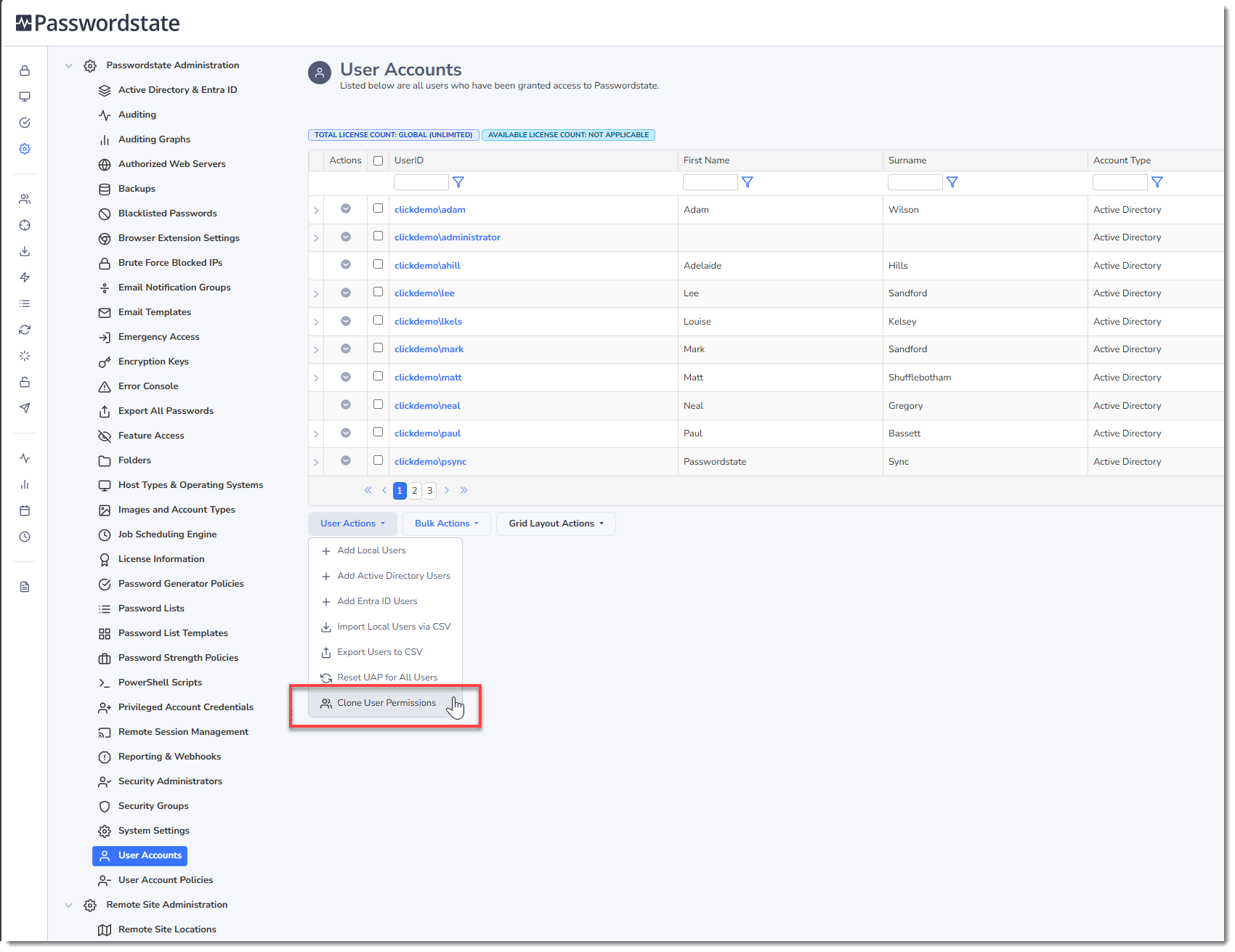The width and height of the screenshot is (1235, 952).
Task: Collapse the Remote Site Administration tree node
Action: pyautogui.click(x=69, y=905)
